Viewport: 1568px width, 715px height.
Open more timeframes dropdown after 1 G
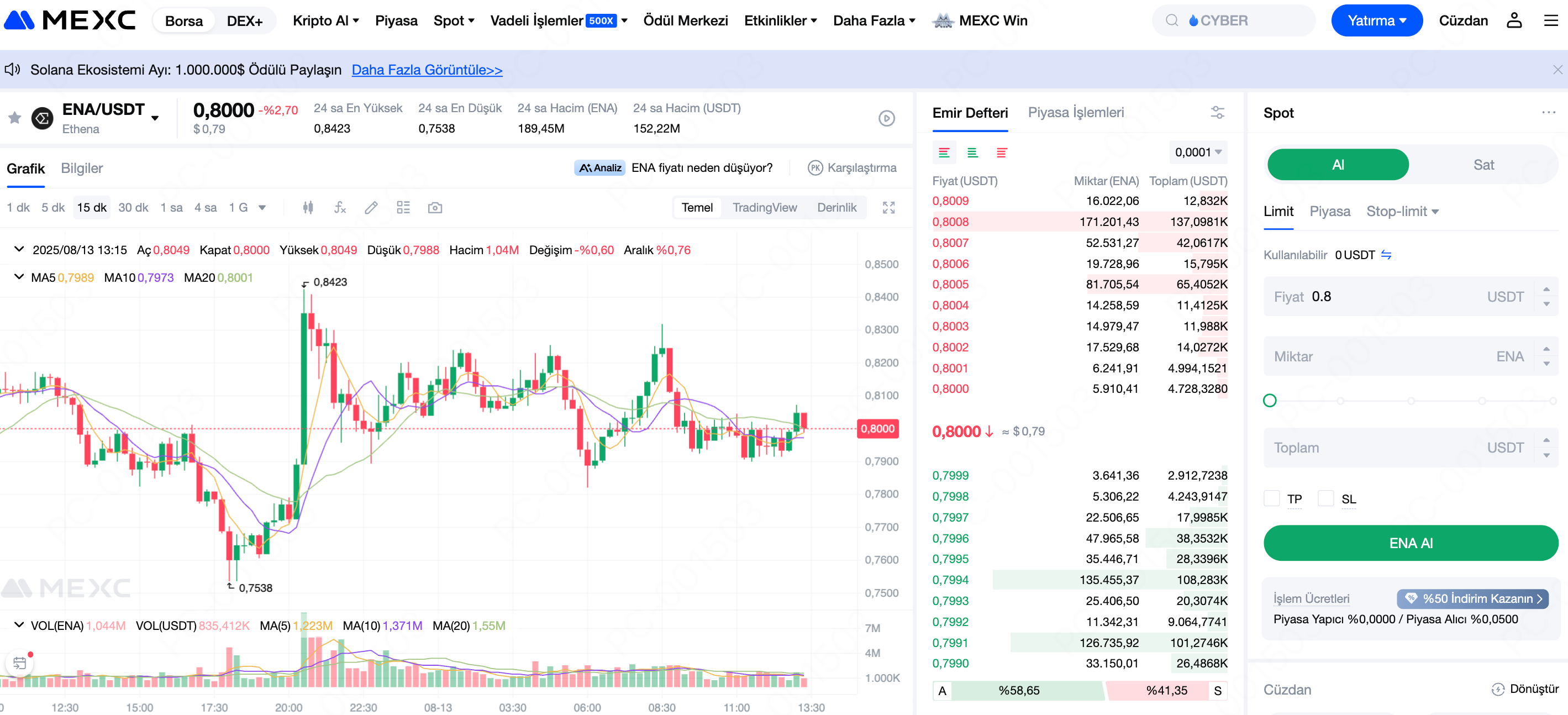pos(262,208)
